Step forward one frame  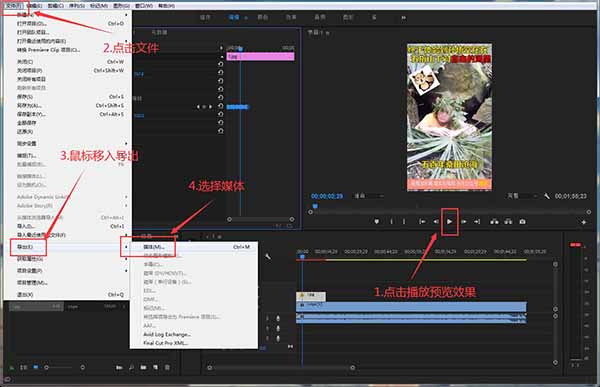464,222
